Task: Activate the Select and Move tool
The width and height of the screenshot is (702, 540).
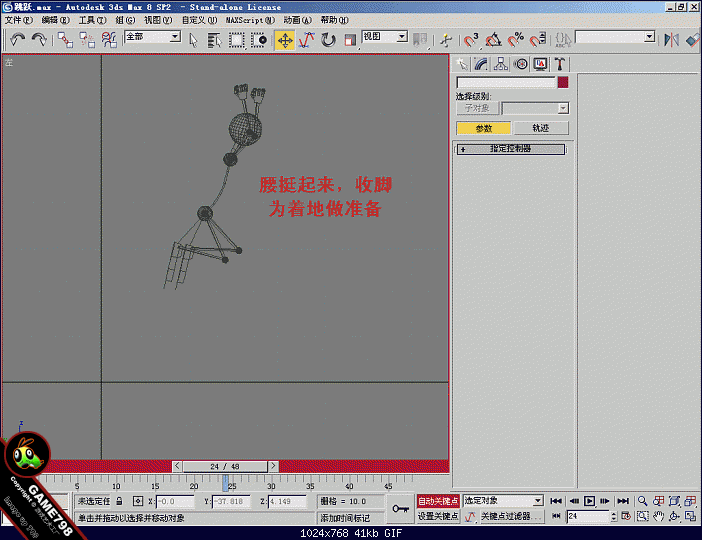Action: (x=285, y=40)
